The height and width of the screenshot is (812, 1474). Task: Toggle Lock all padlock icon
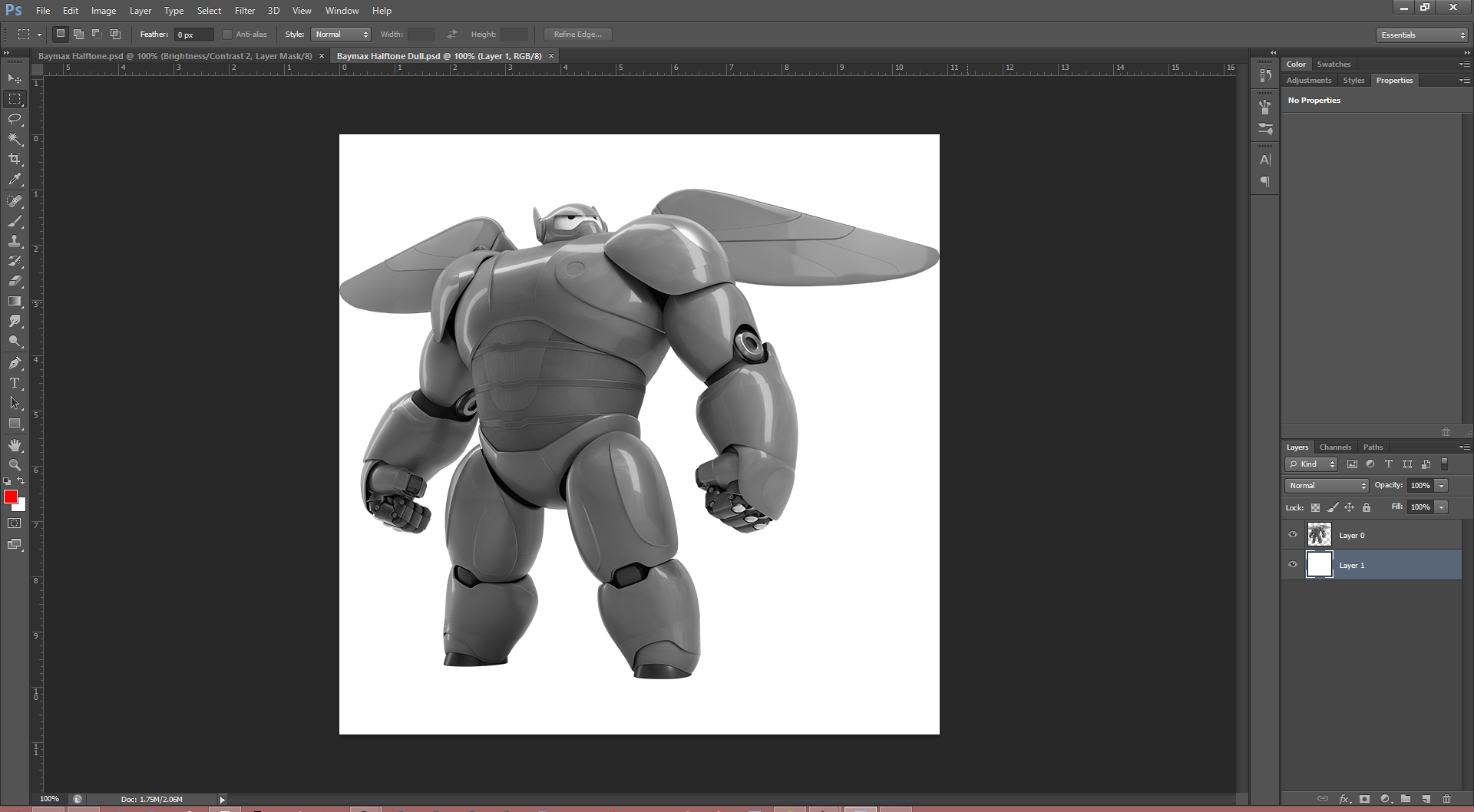coord(1367,507)
